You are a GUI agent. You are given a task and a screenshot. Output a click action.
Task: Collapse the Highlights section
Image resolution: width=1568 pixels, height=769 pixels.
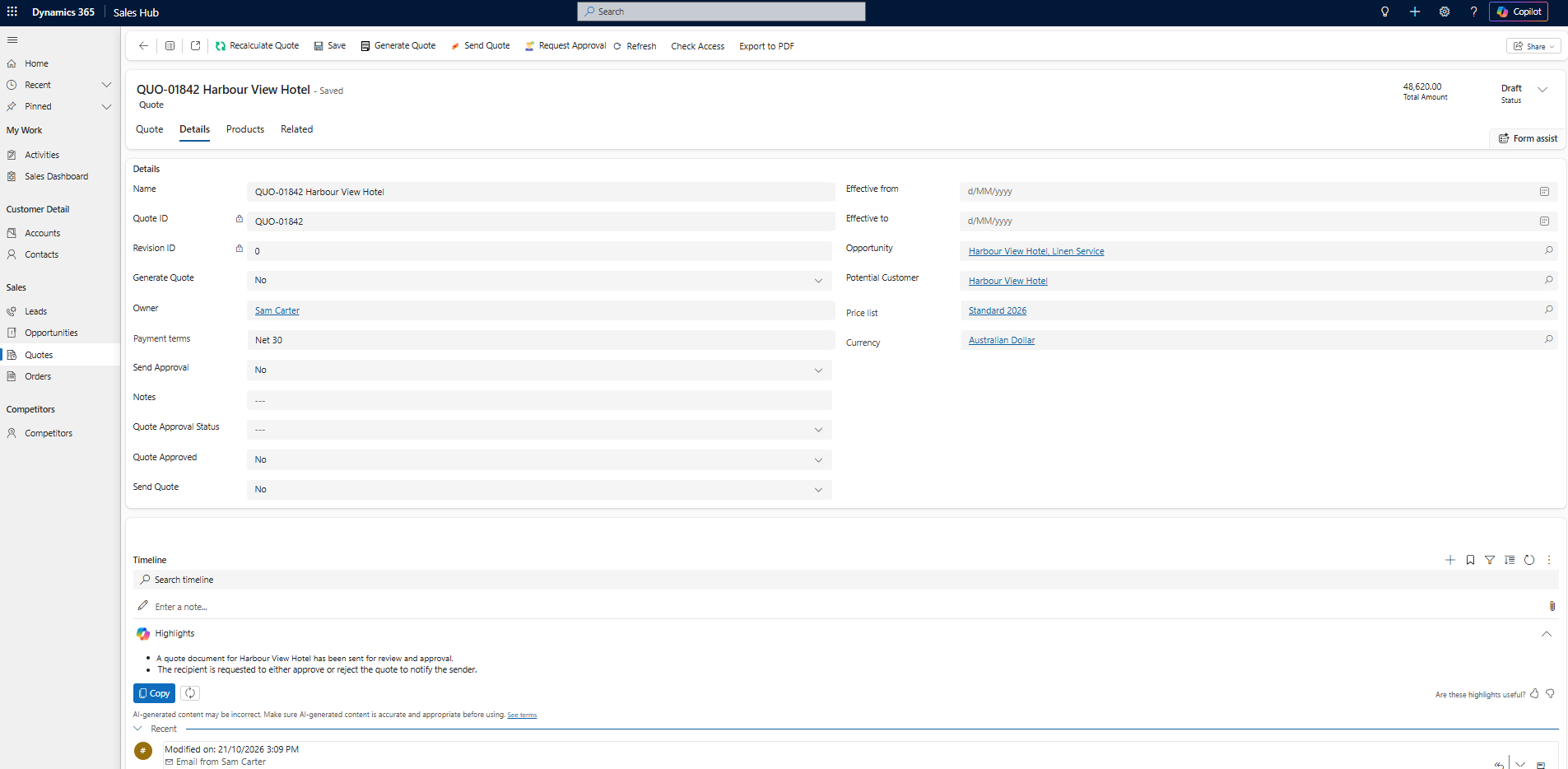tap(1547, 634)
